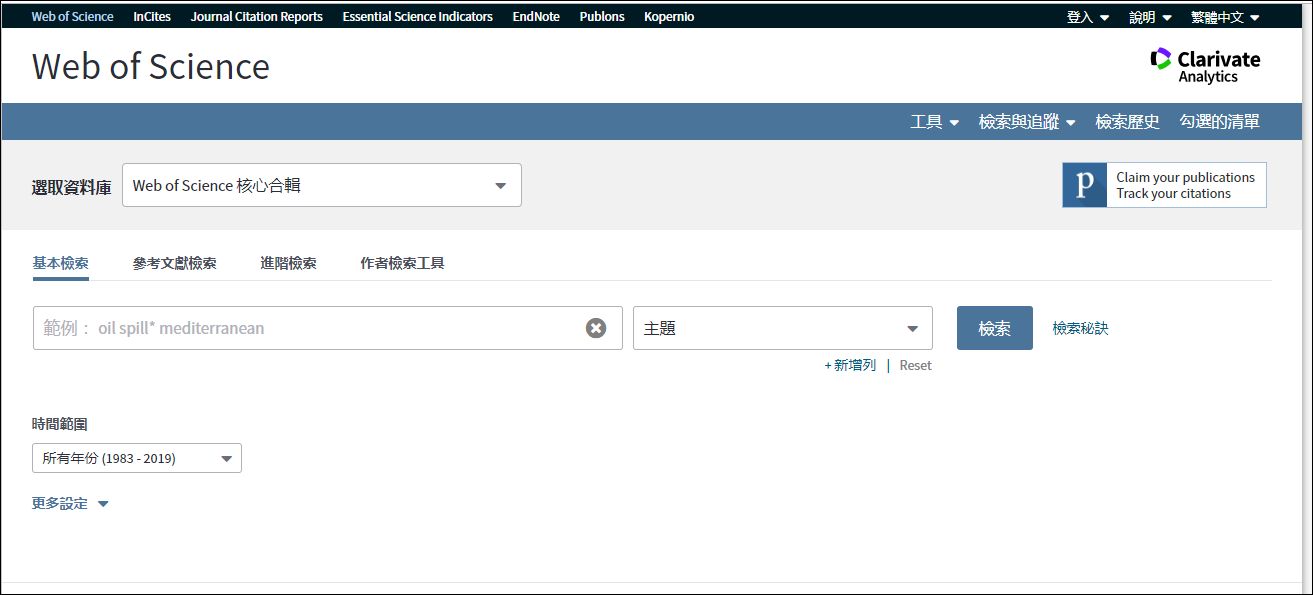Open the 繁體中文 language dropdown

coord(1225,17)
